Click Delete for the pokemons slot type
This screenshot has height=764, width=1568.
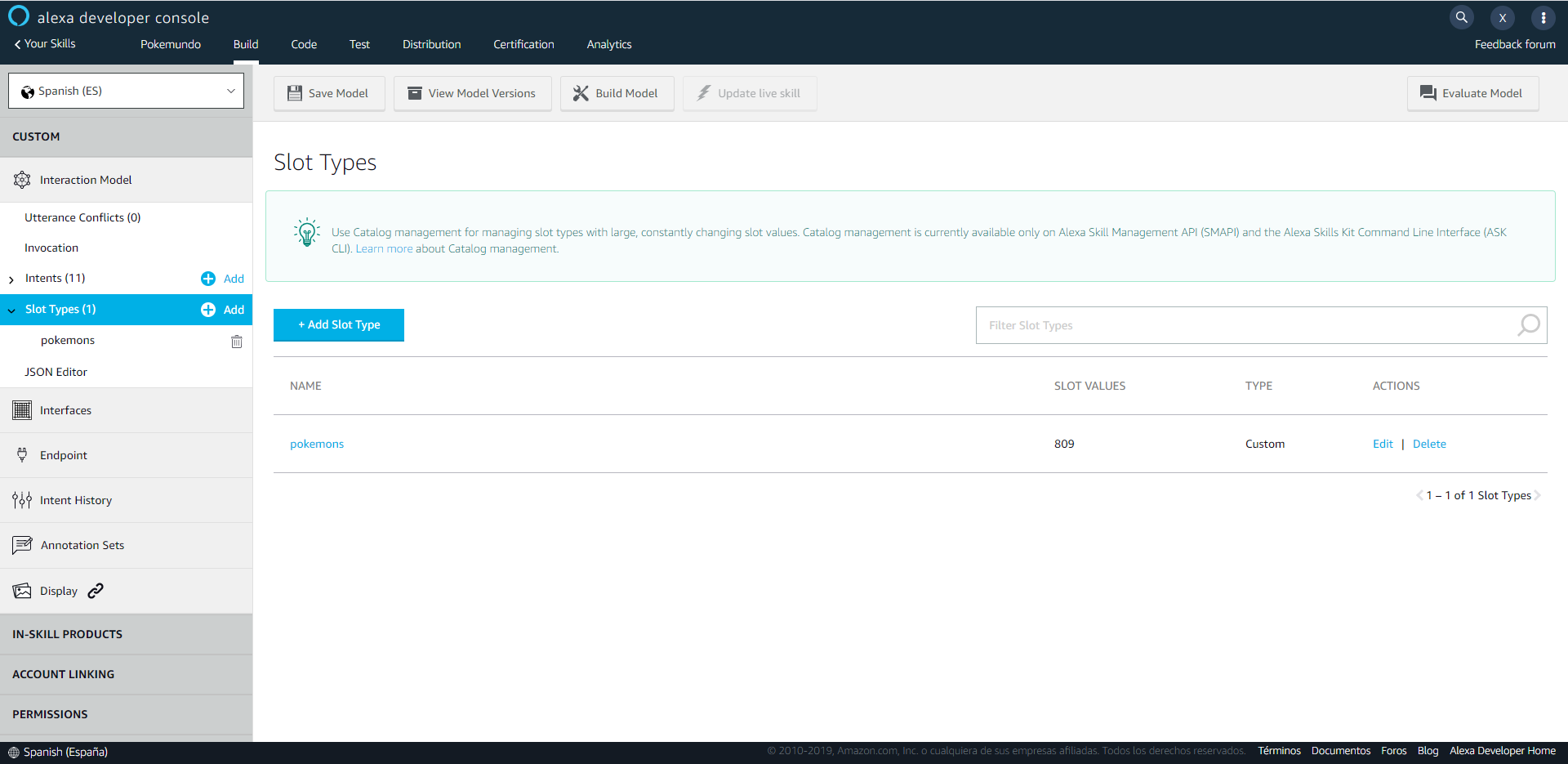point(1429,444)
